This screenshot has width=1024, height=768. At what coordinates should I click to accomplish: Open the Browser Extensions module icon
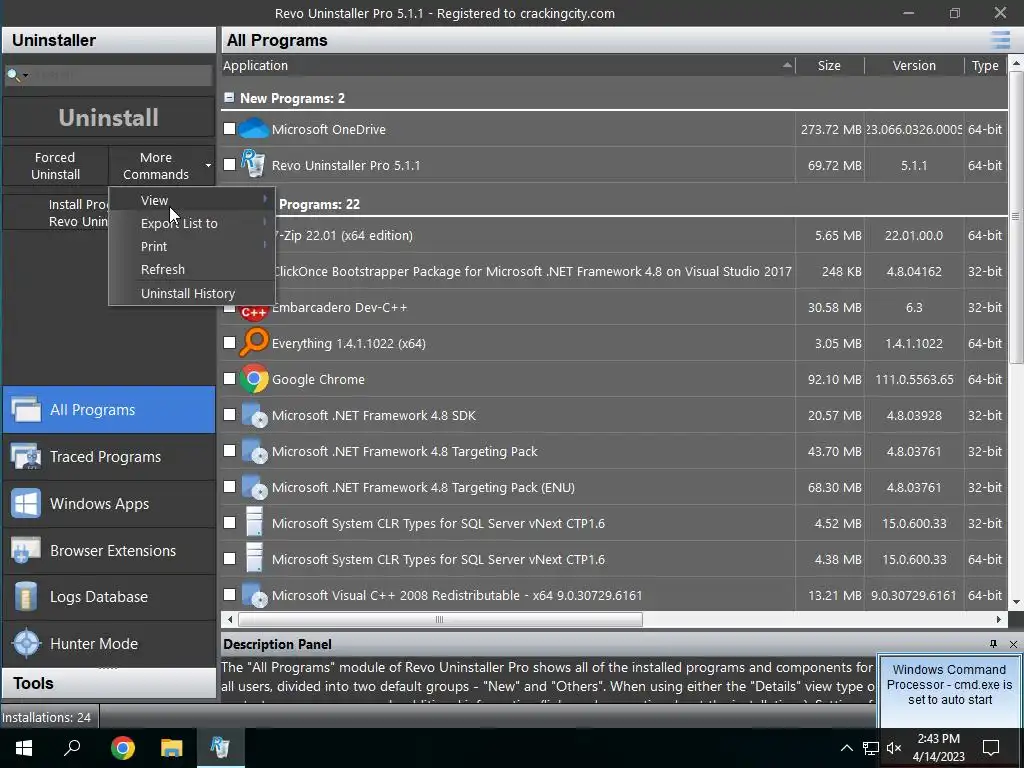(26, 551)
